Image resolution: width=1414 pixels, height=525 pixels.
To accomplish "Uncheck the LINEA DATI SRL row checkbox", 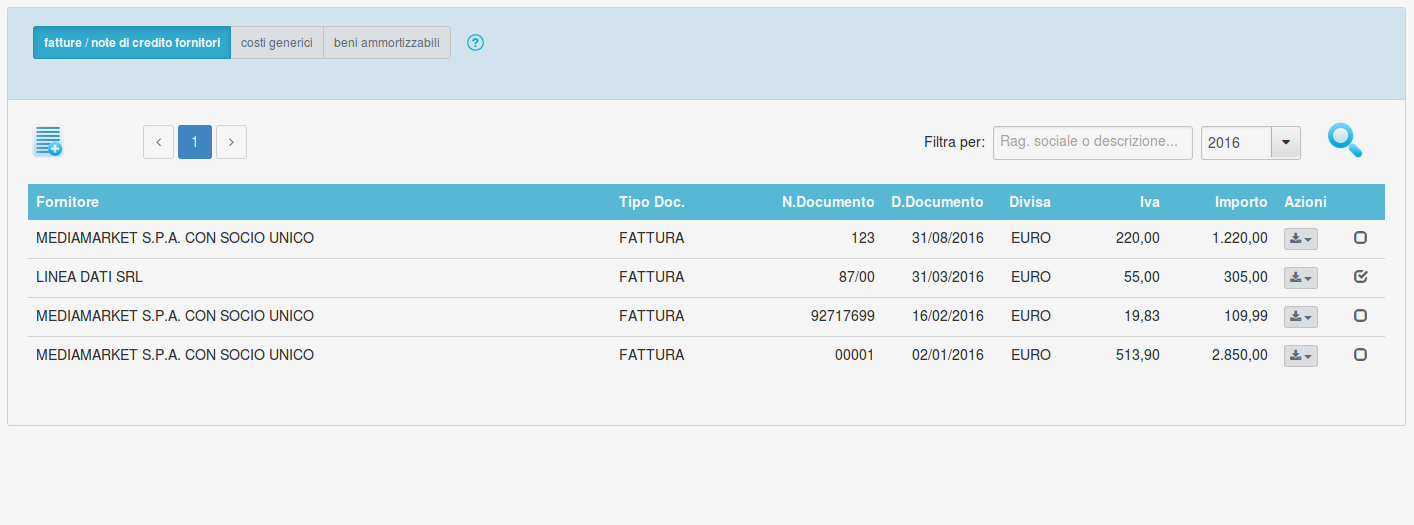I will pyautogui.click(x=1360, y=277).
